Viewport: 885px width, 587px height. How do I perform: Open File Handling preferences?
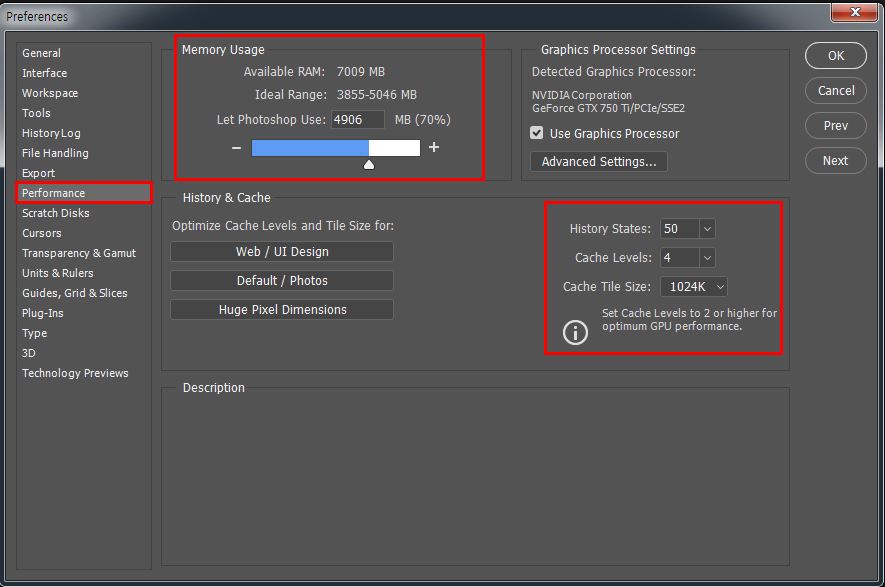tap(55, 153)
